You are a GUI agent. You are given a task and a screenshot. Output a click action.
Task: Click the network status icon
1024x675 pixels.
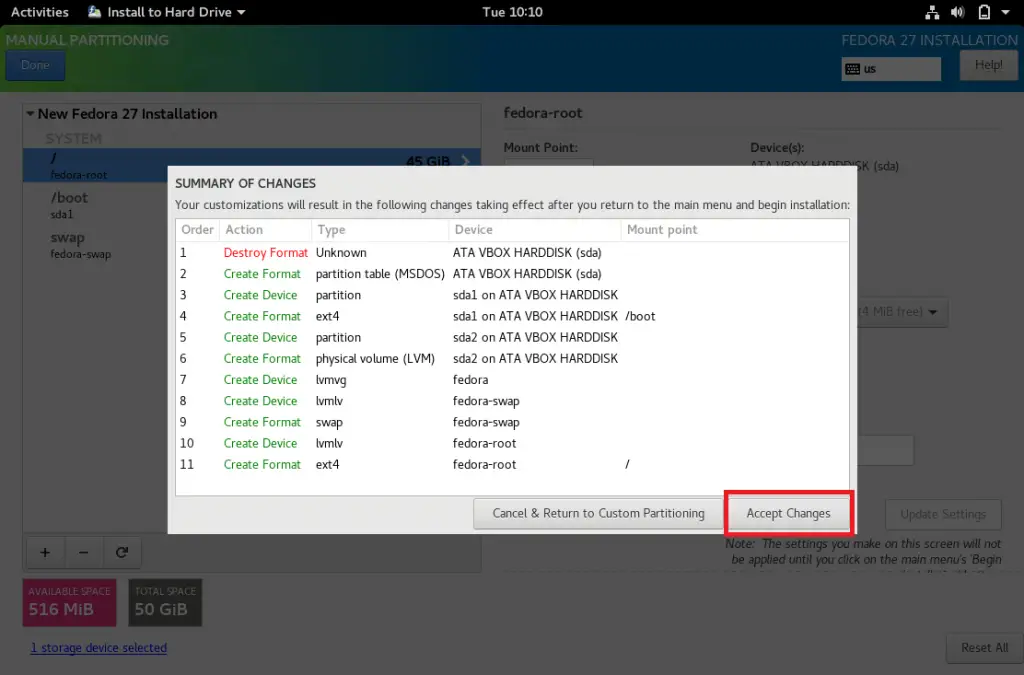pyautogui.click(x=932, y=12)
